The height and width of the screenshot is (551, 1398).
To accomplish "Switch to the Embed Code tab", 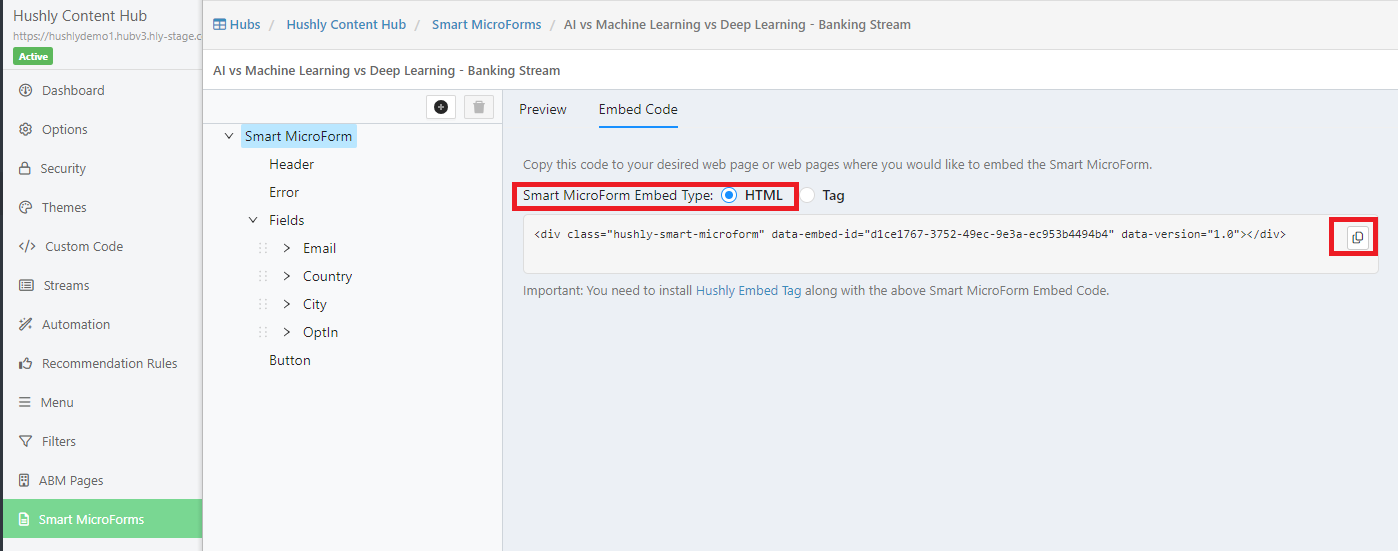I will coord(638,109).
